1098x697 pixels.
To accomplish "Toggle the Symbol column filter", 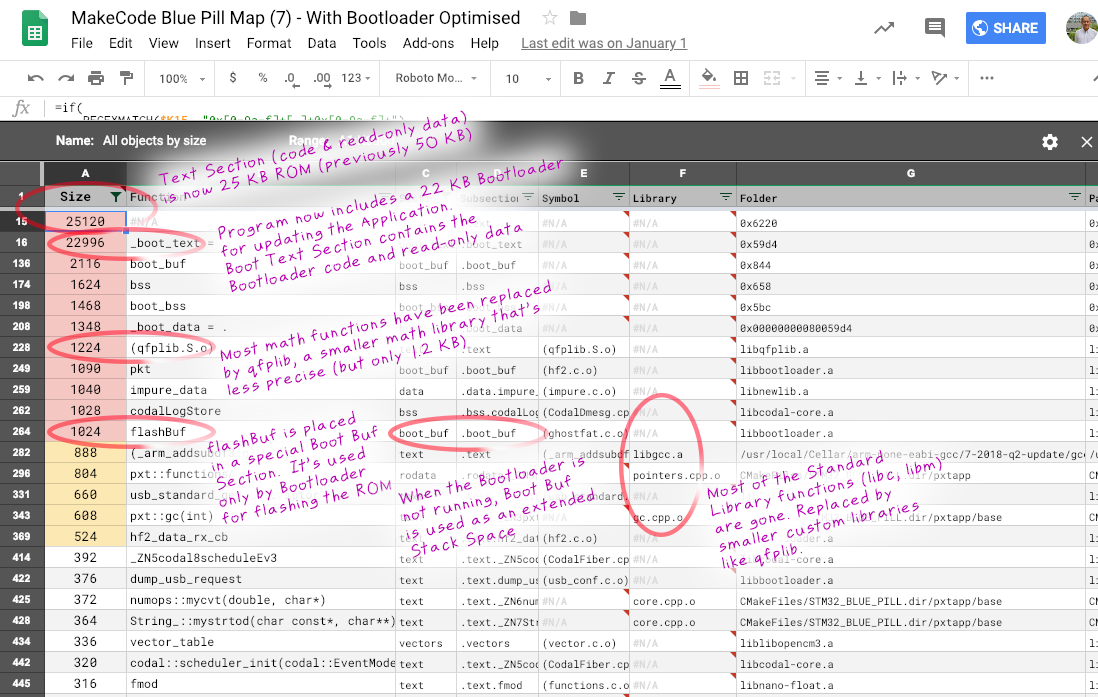I will [618, 198].
